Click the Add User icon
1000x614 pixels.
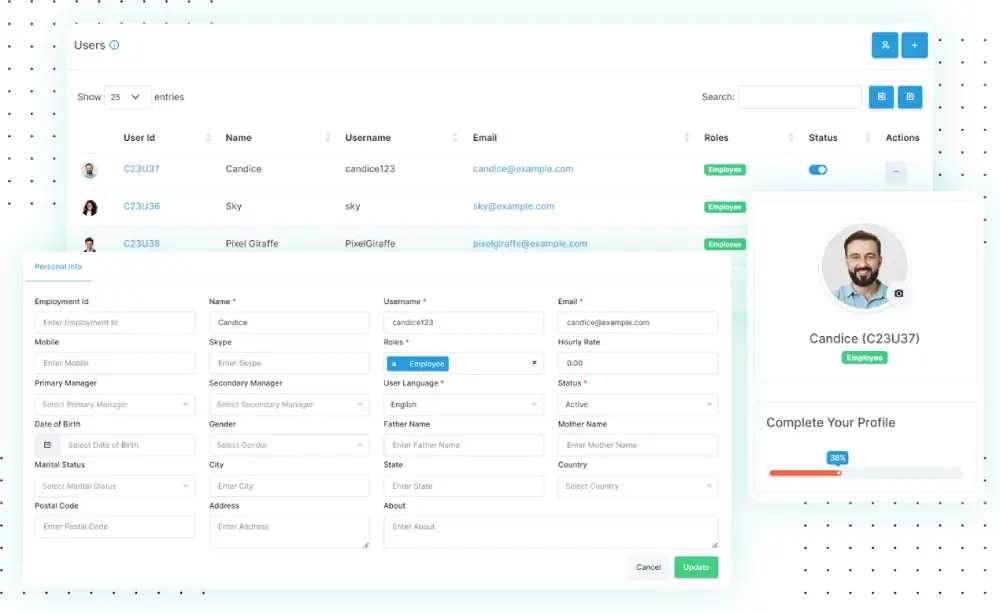(885, 45)
